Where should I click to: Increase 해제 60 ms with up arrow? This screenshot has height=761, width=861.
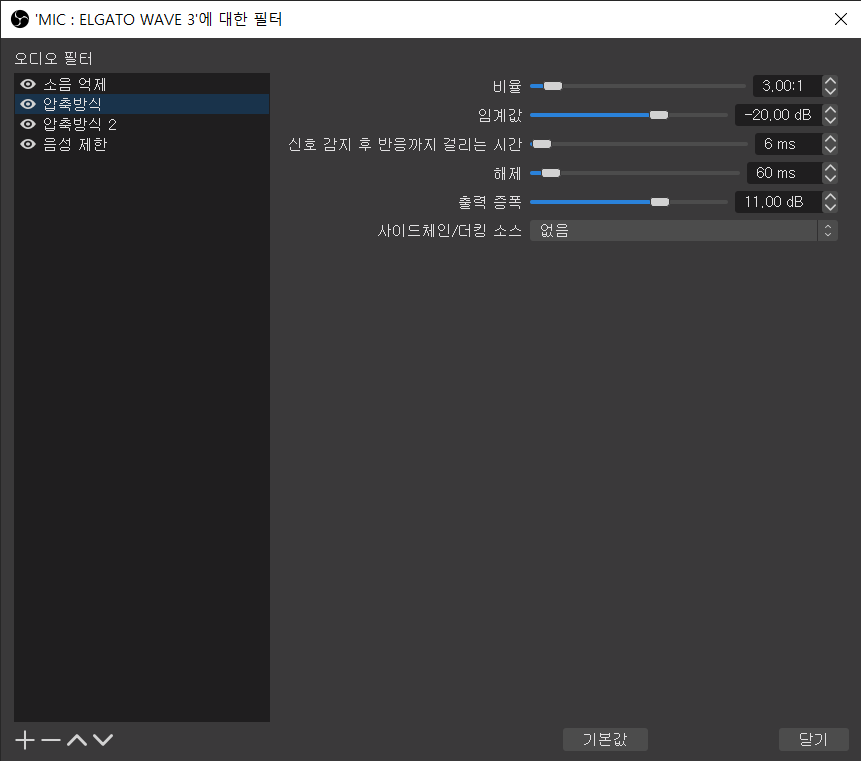[830, 168]
